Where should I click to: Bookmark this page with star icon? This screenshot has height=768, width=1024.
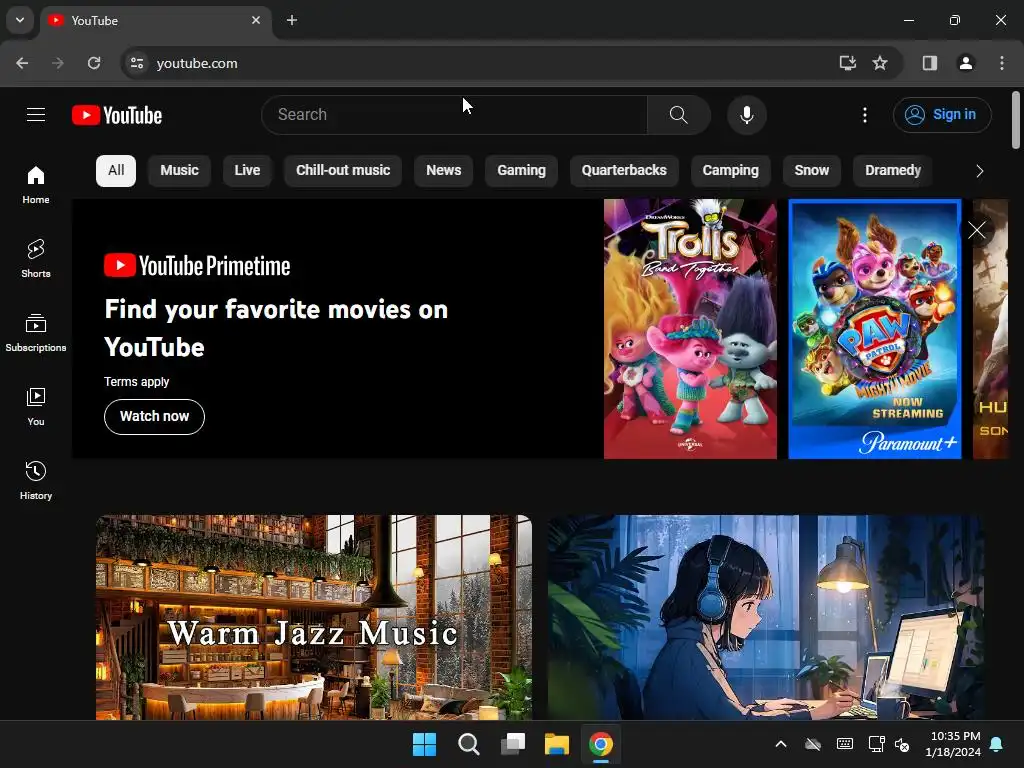point(880,63)
